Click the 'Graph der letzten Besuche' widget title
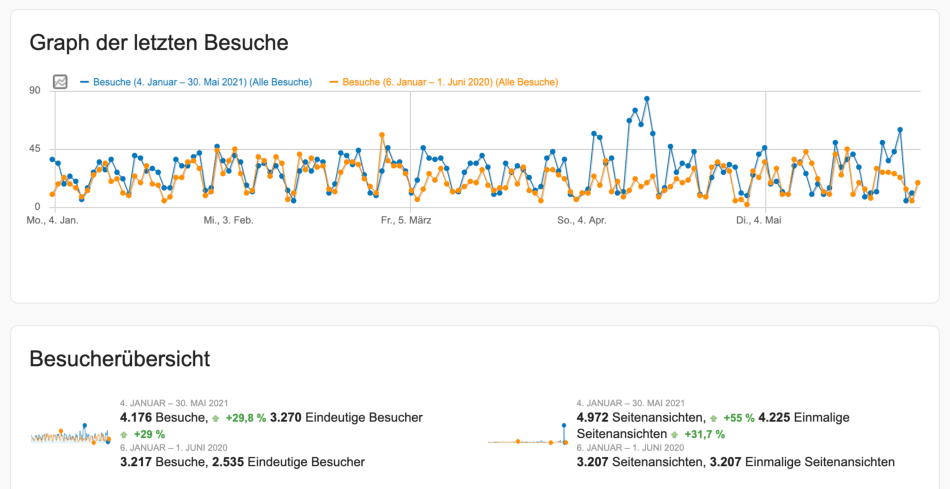Screen dimensions: 950x489 159,43
